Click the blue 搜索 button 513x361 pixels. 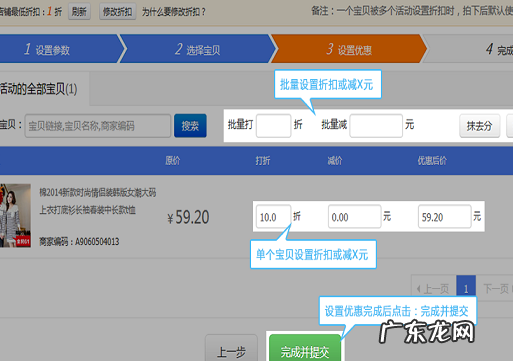click(190, 126)
